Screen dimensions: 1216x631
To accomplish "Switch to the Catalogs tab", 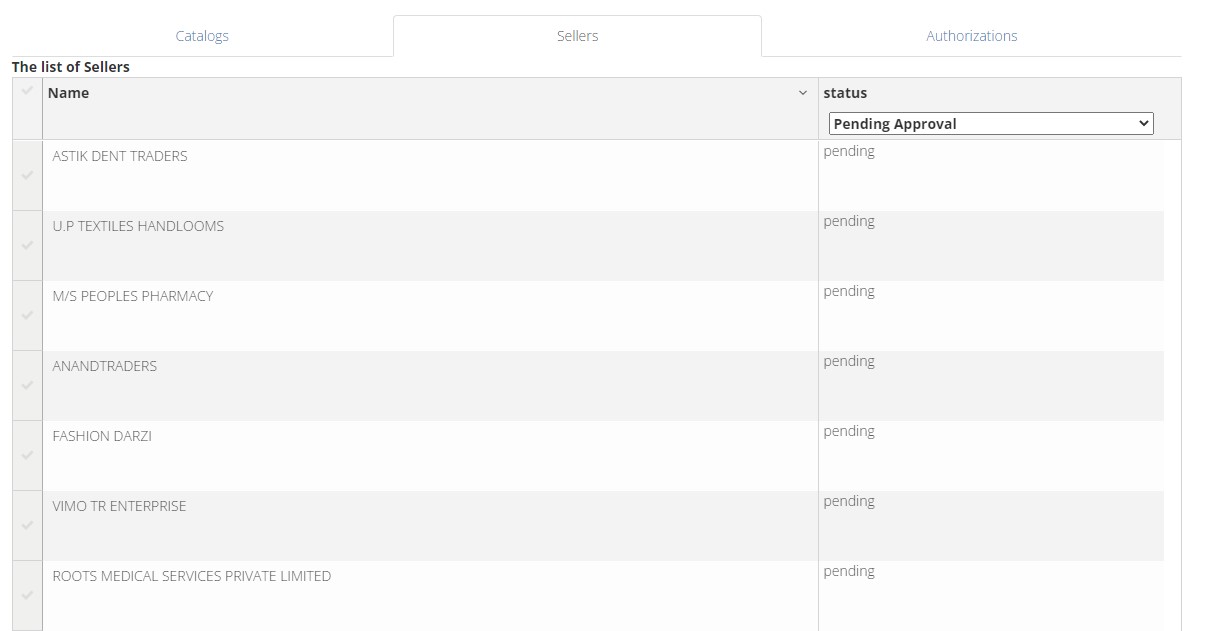I will [202, 35].
